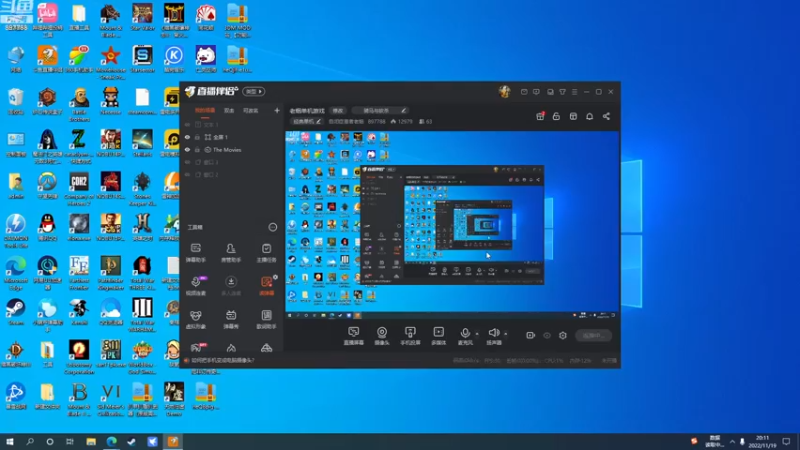Add 多媒体 multimedia source
The height and width of the screenshot is (450, 800).
[438, 336]
